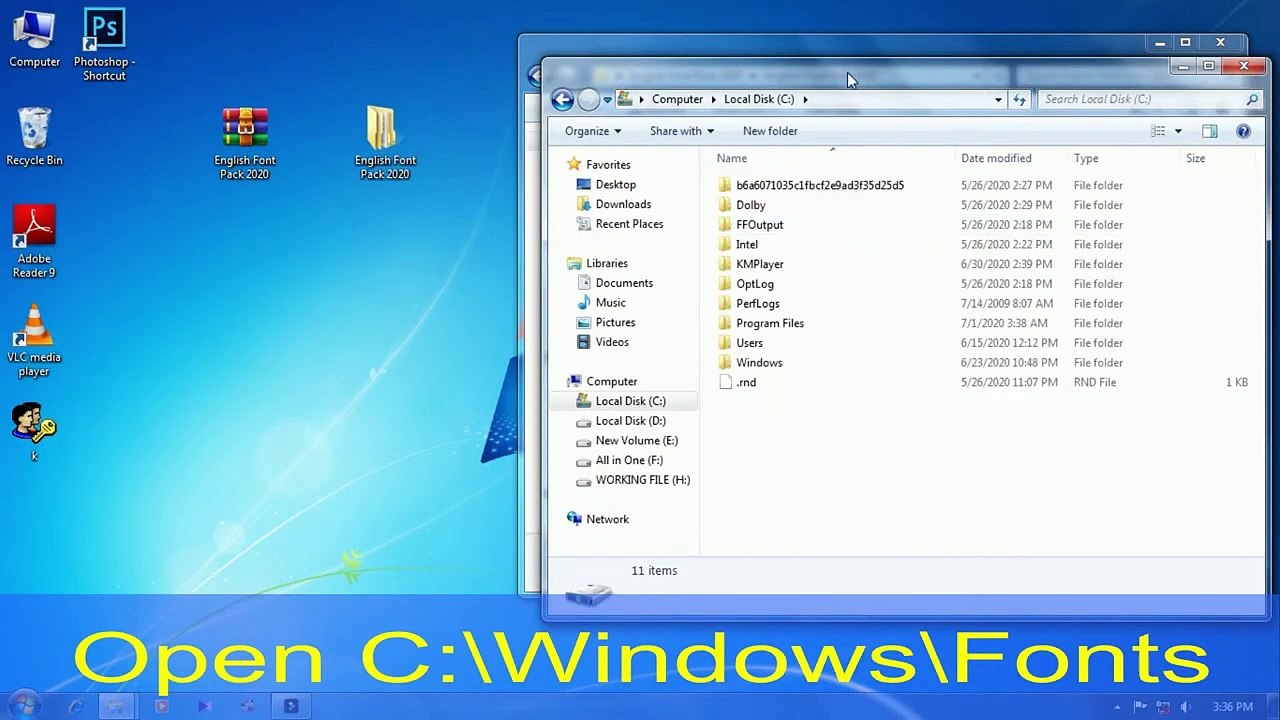
Task: Click the Change your view icon
Action: 1158,131
